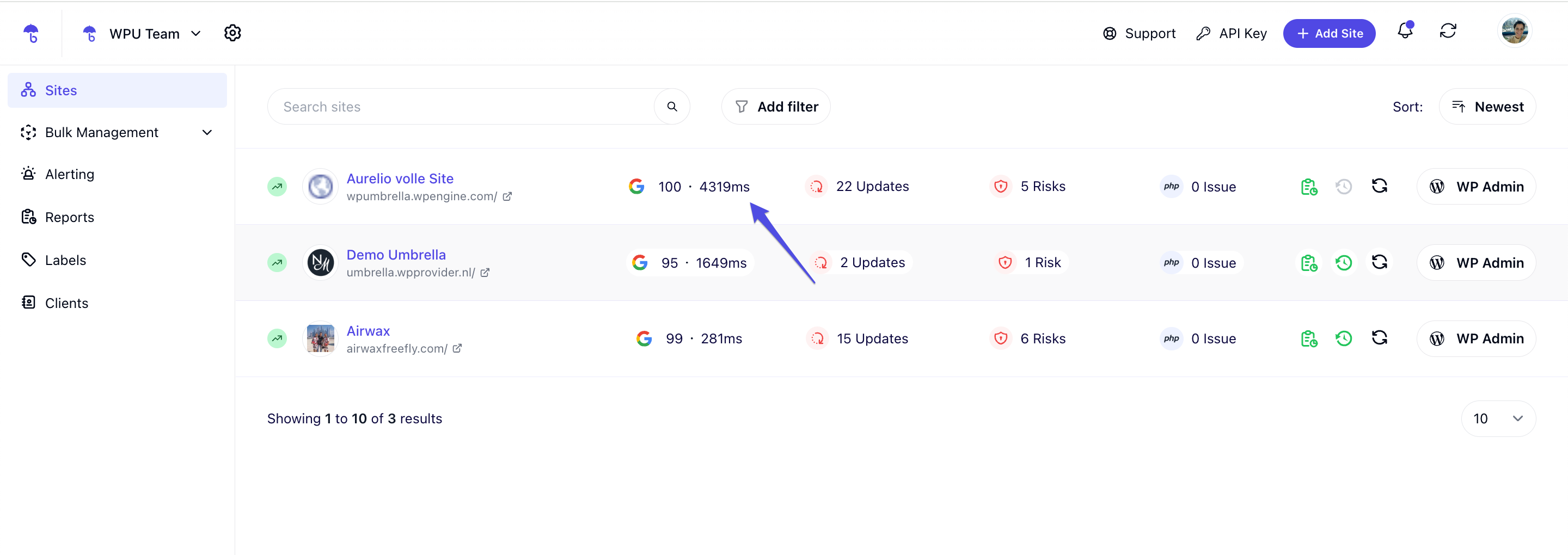Select Sites in the sidebar
The image size is (1568, 555).
tap(117, 90)
